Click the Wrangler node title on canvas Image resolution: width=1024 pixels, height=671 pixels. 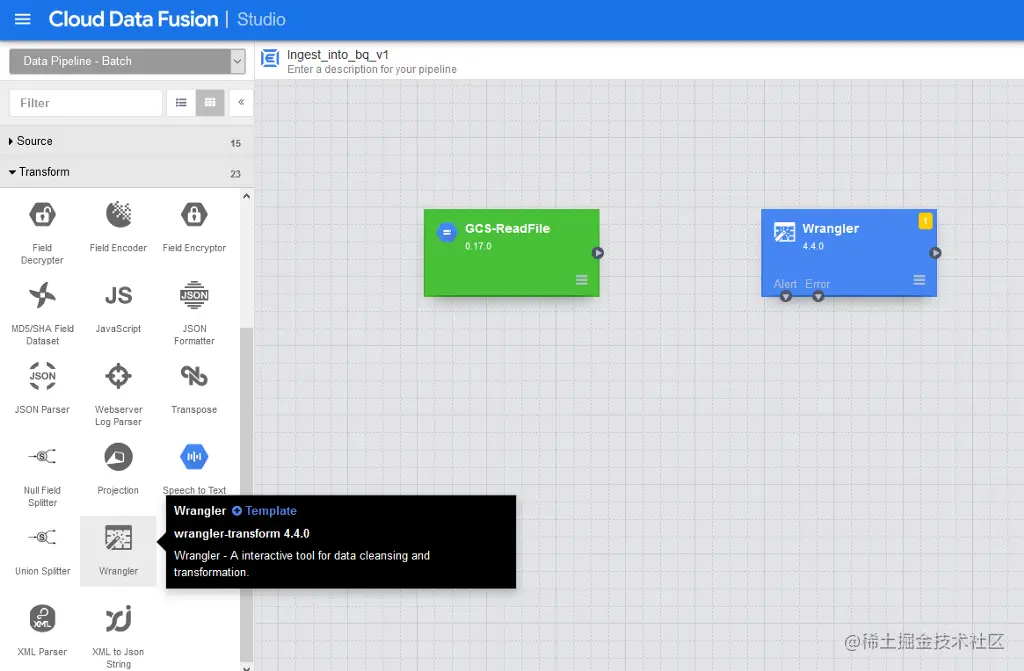pyautogui.click(x=830, y=229)
